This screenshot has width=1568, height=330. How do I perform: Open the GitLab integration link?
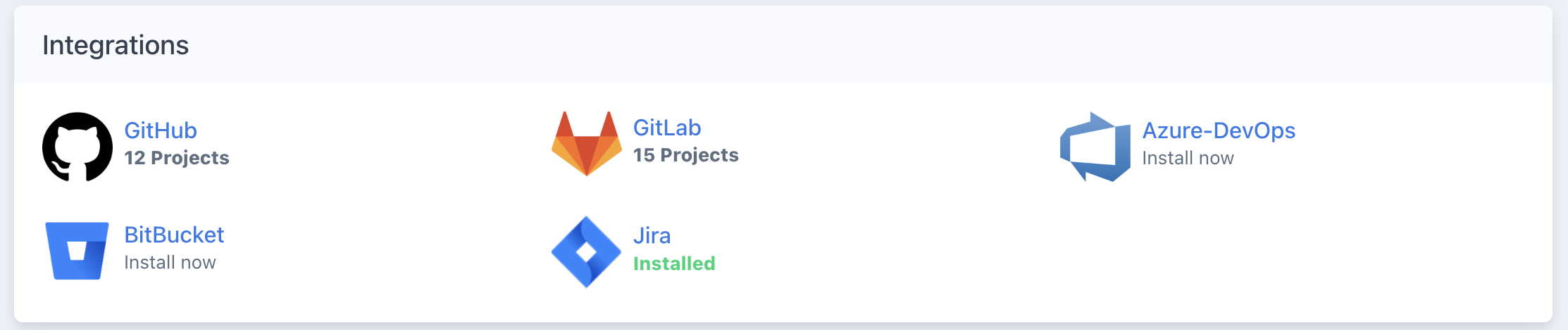667,128
